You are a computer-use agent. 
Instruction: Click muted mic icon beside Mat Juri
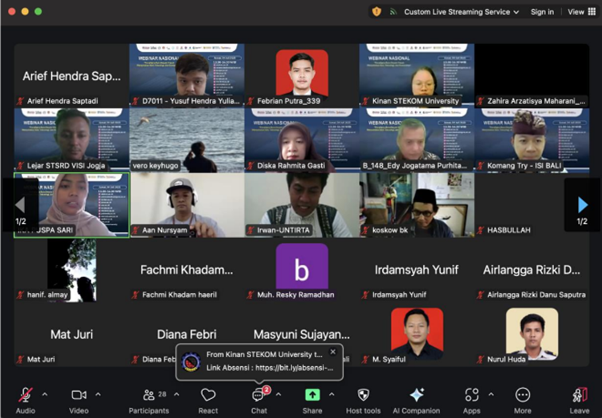(20, 360)
